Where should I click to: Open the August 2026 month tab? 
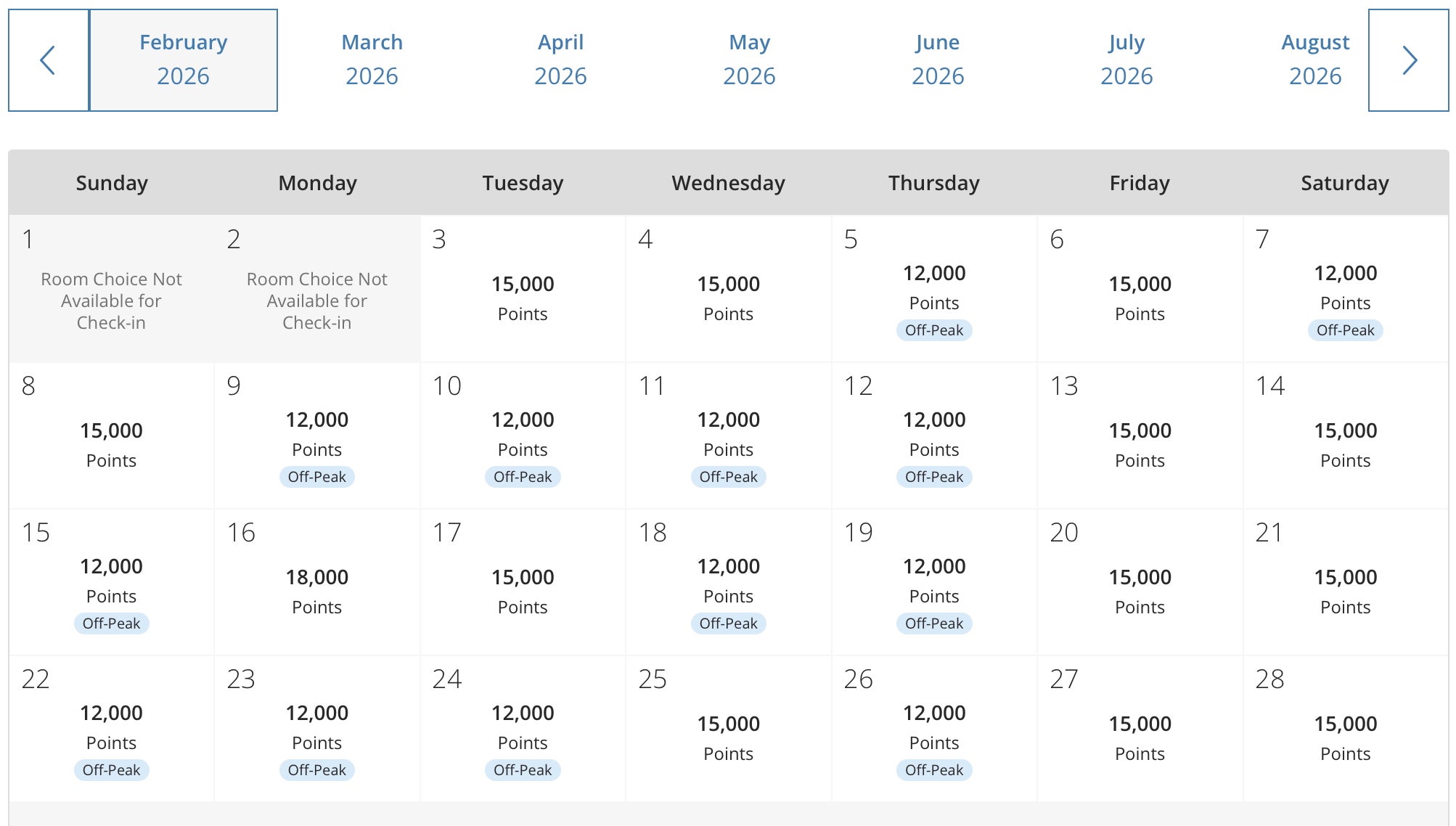tap(1315, 60)
